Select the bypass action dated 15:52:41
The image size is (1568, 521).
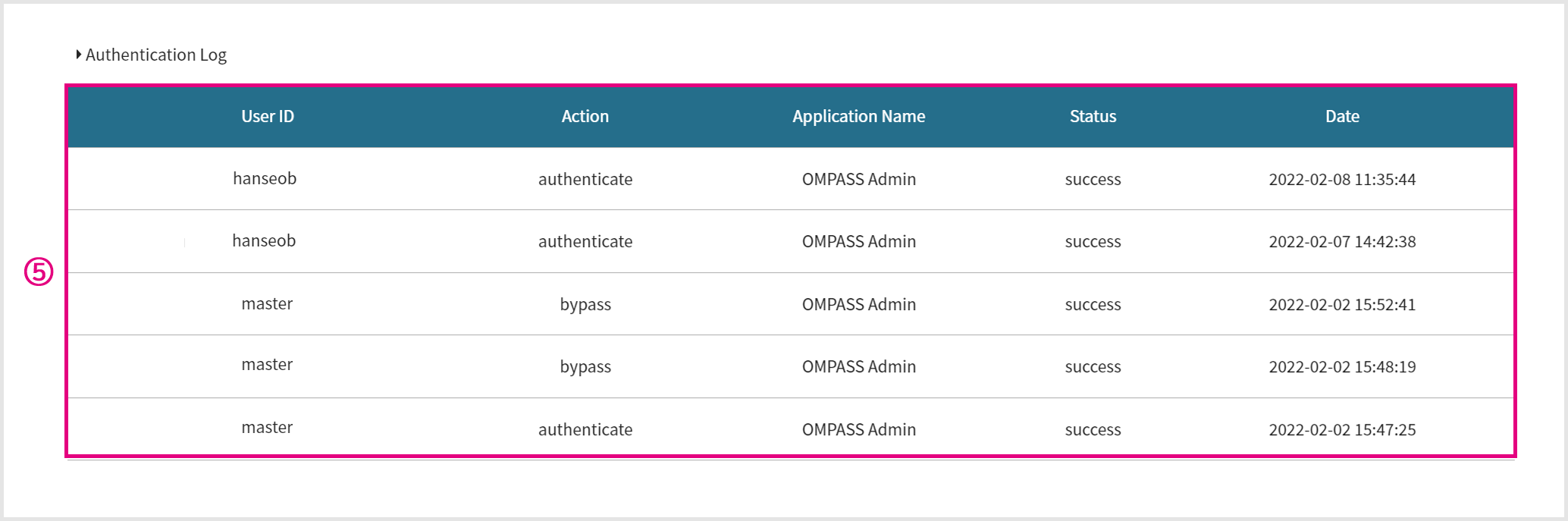tap(585, 304)
